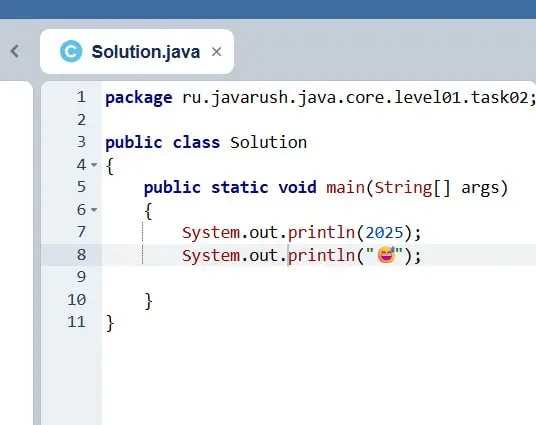This screenshot has width=536, height=425.
Task: Click line number 11 in the gutter
Action: (x=77, y=322)
